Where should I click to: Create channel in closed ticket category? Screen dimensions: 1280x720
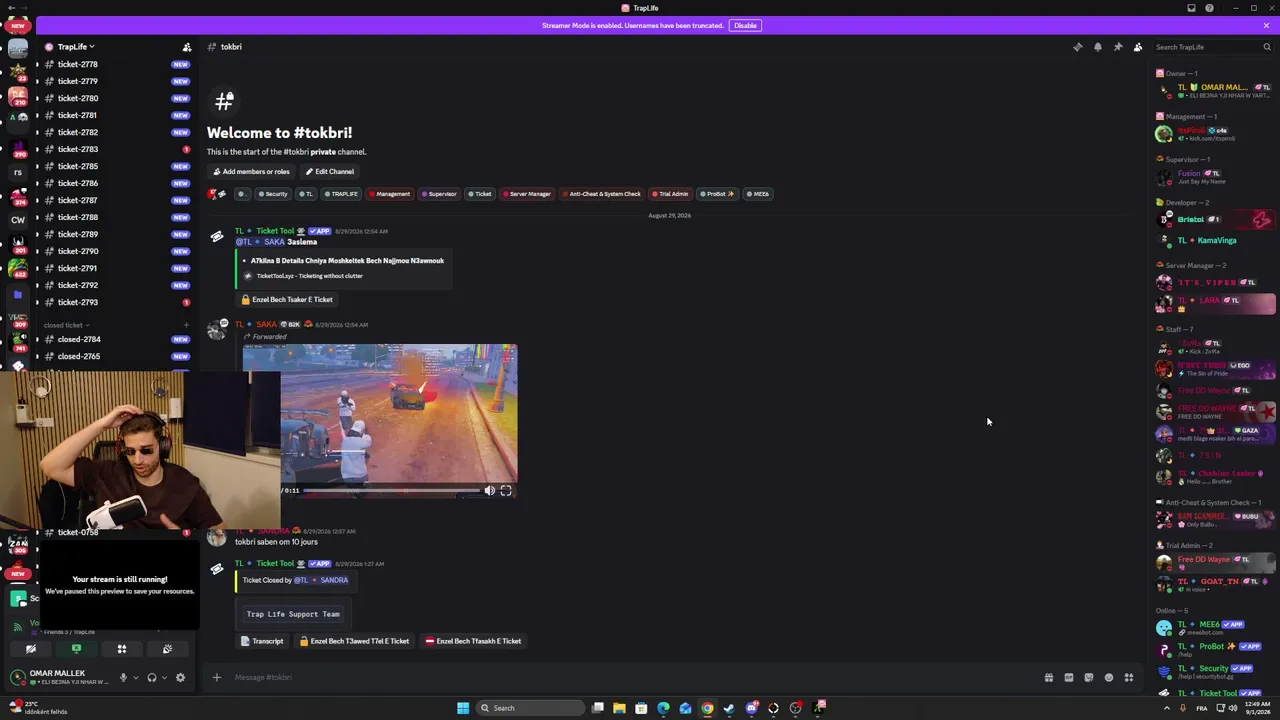(x=186, y=325)
